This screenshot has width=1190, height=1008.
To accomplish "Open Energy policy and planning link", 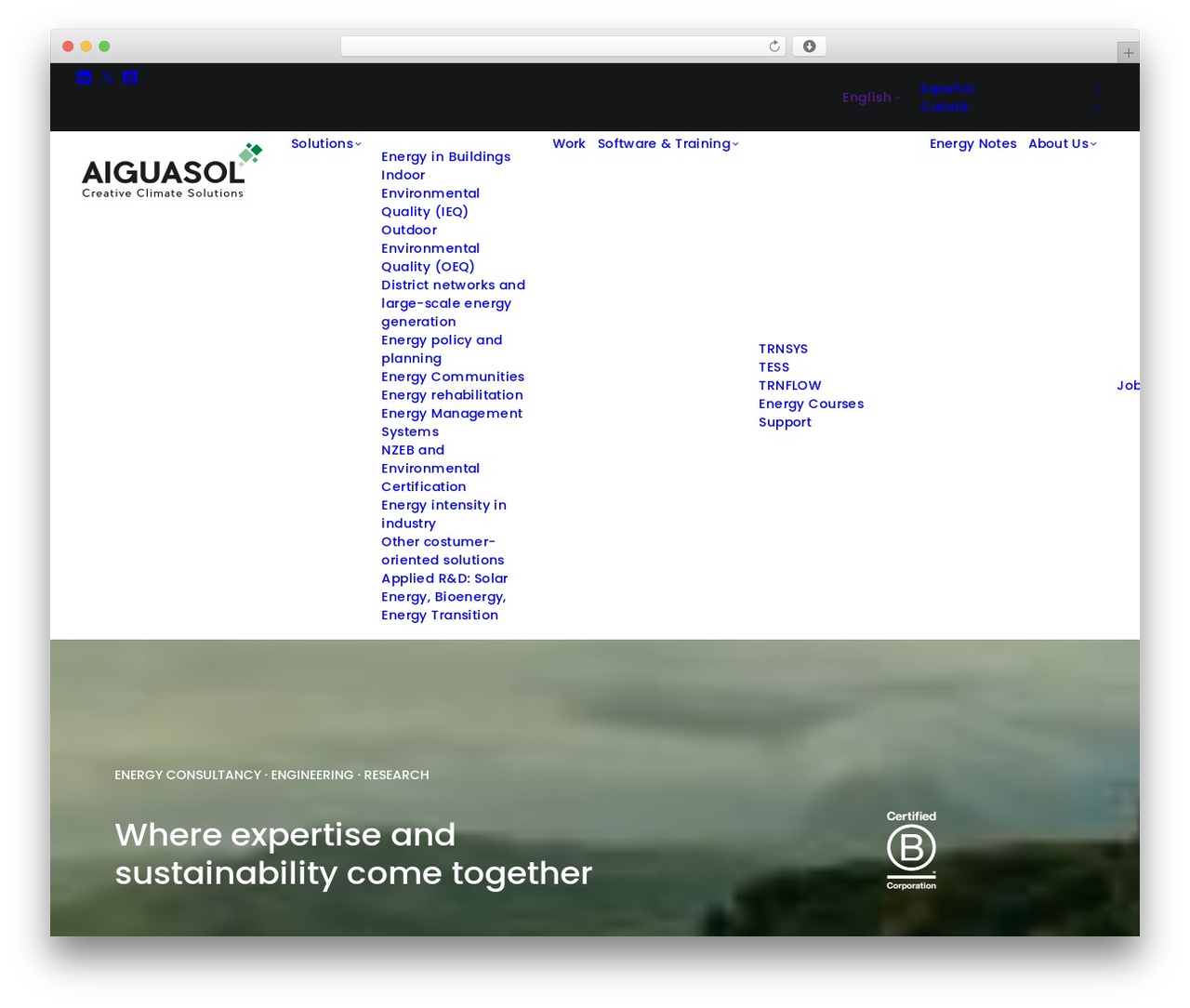I will pos(442,349).
